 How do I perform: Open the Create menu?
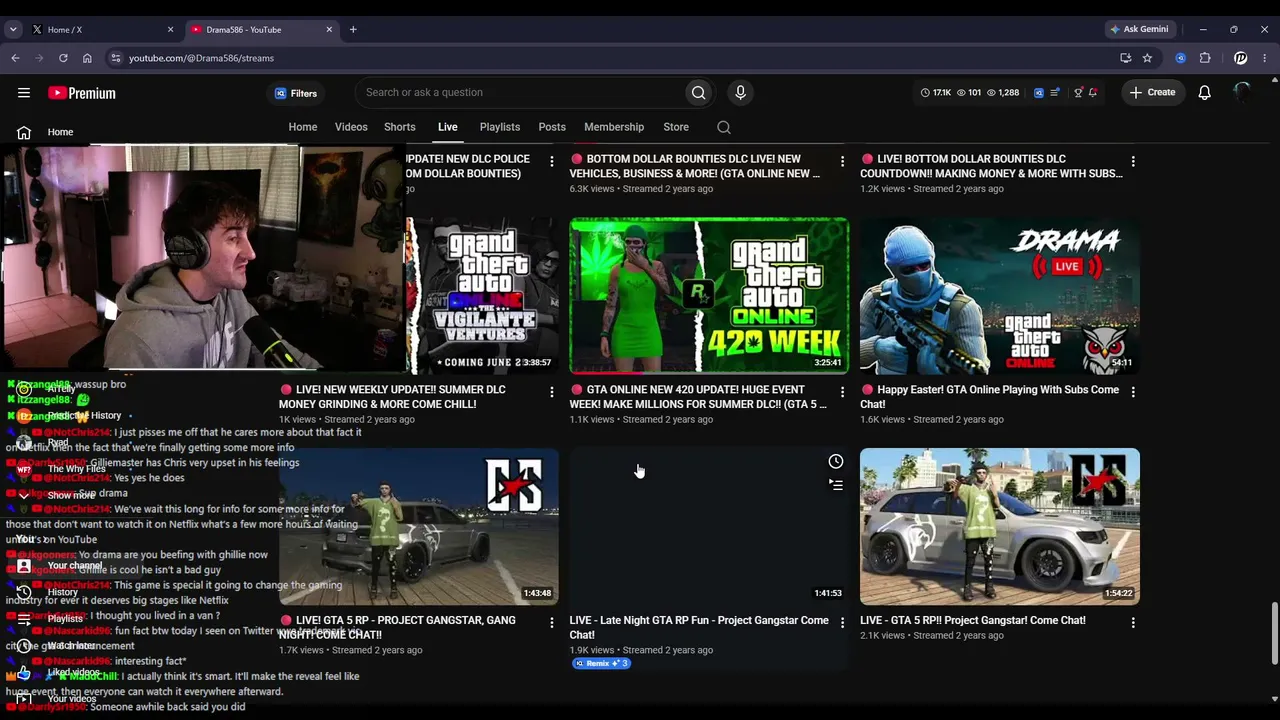(1153, 92)
